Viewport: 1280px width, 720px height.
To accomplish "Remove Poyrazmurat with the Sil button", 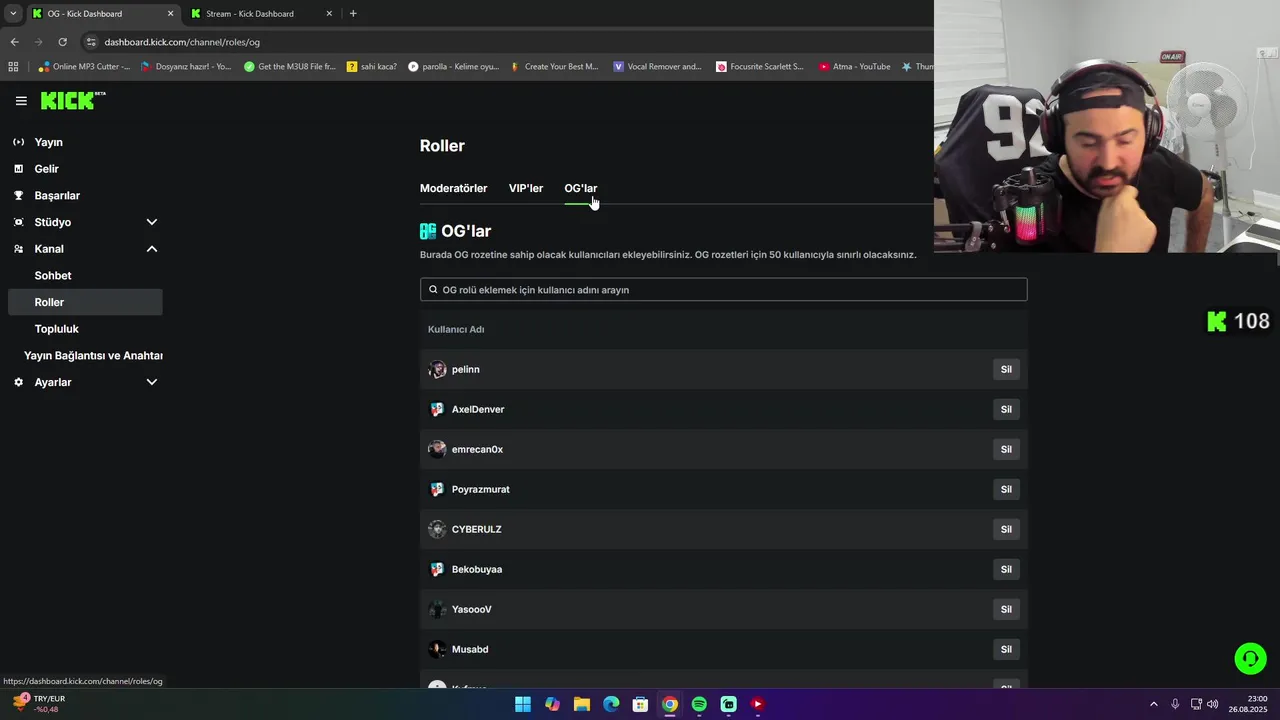I will 1006,489.
